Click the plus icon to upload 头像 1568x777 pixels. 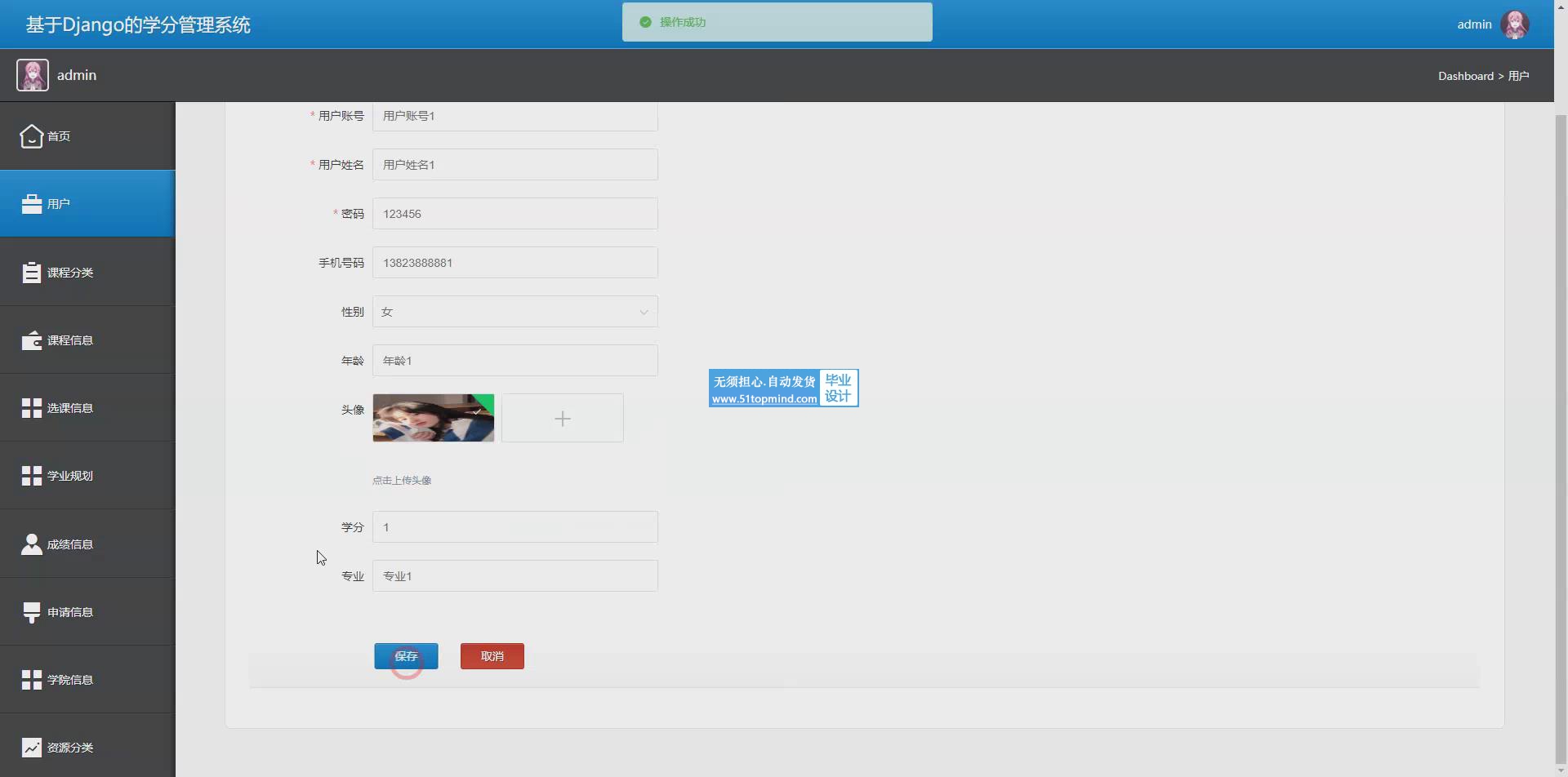click(563, 419)
